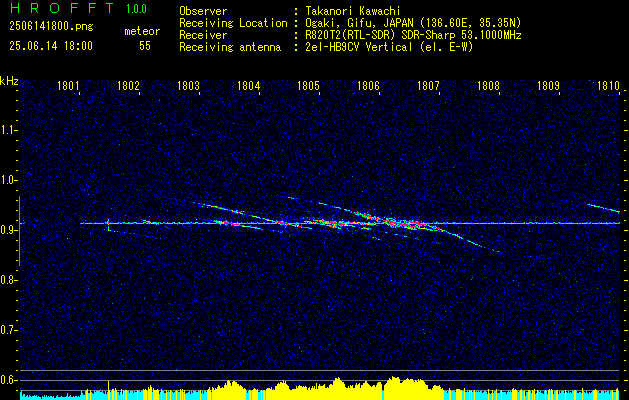
Task: Click frequency axis label 1.1
Action: 9,130
